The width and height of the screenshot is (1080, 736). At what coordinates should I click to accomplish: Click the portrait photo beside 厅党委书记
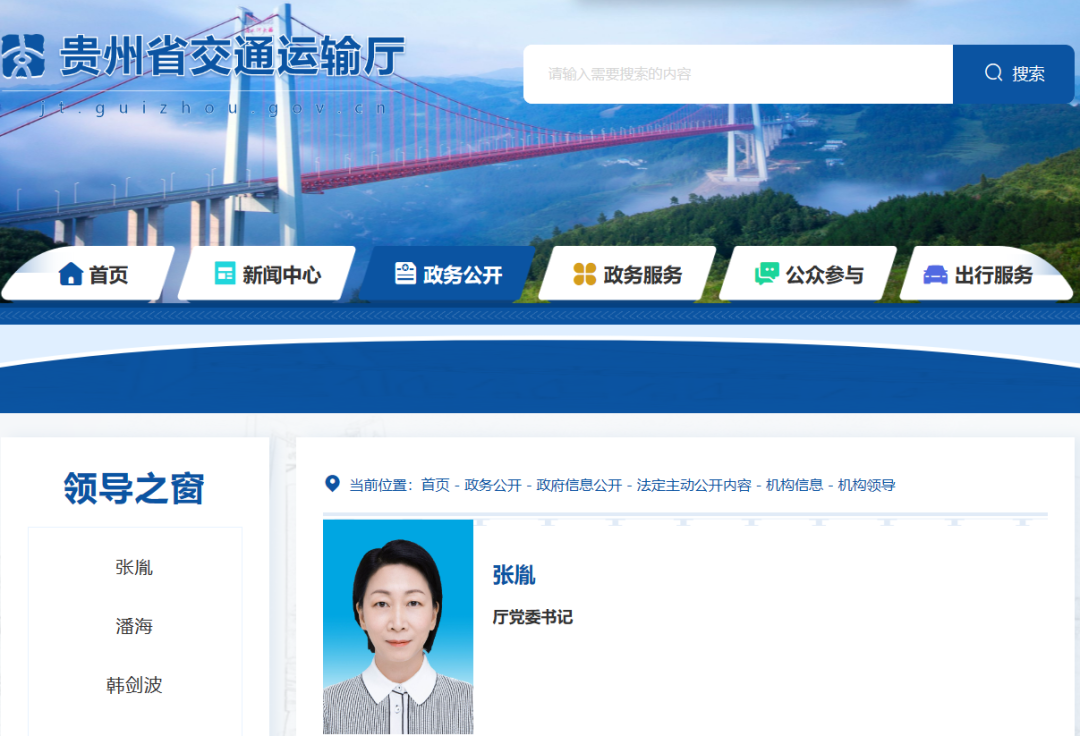[x=398, y=627]
